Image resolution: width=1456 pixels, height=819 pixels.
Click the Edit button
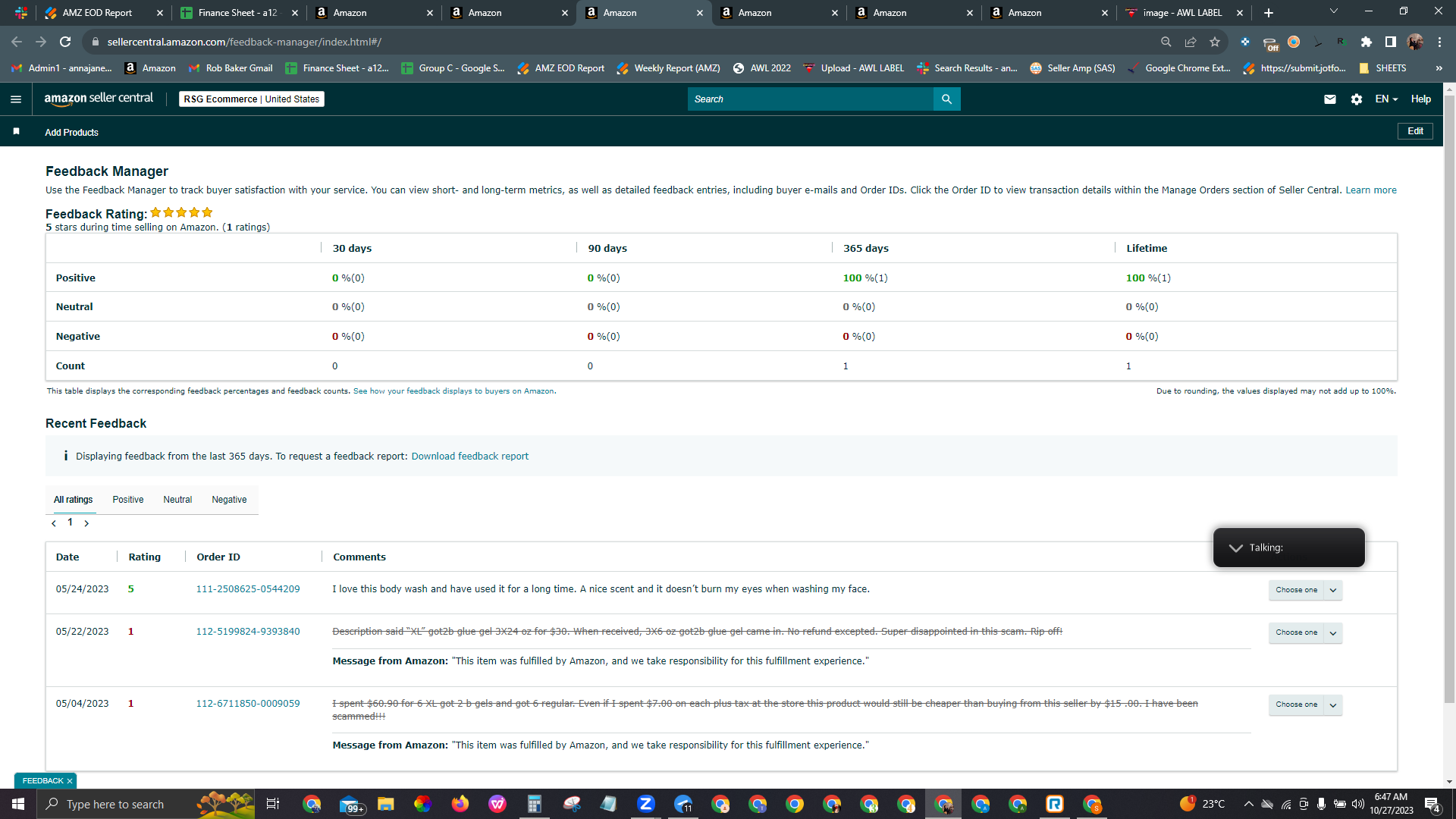pos(1415,131)
